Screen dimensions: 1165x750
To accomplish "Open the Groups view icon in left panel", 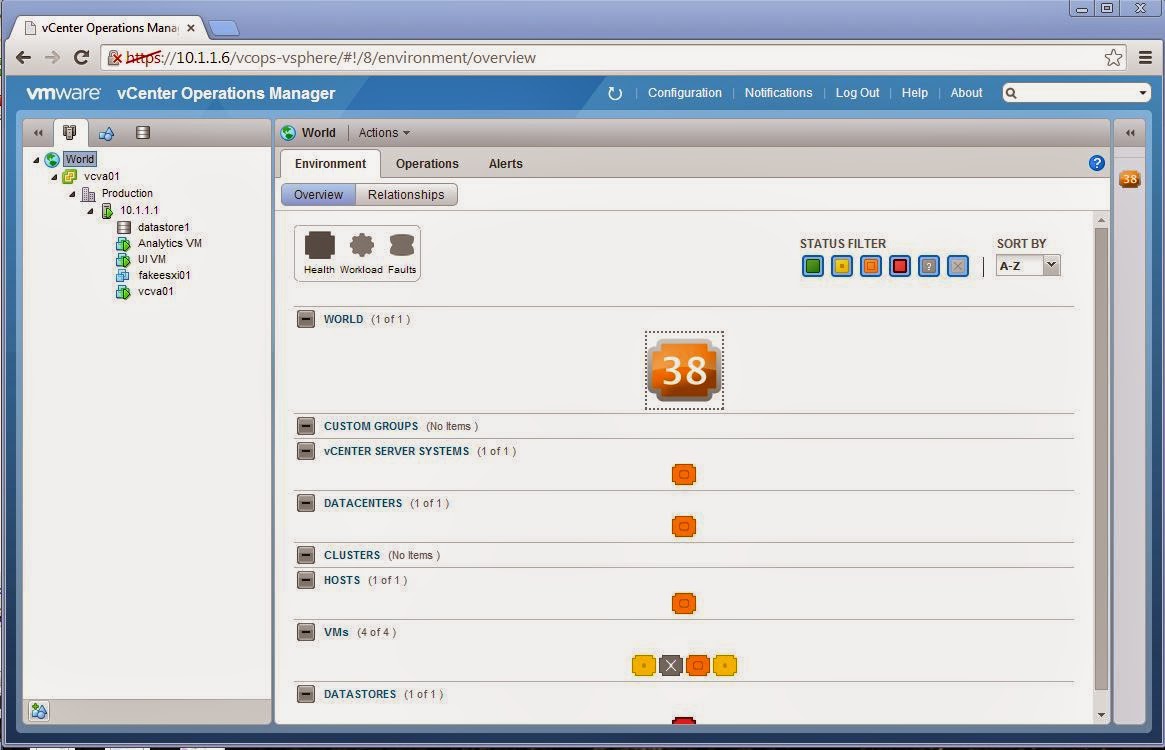I will 106,133.
